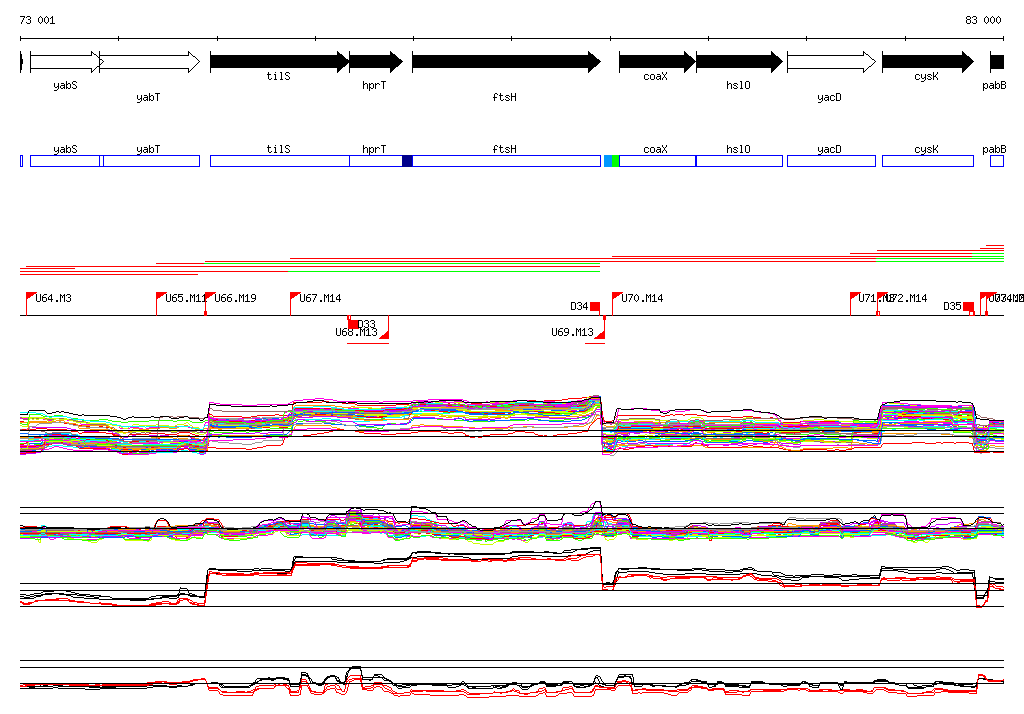Click the U69.M13 reverse-strand flag marker
Screen dimensions: 1024x714
(x=600, y=334)
